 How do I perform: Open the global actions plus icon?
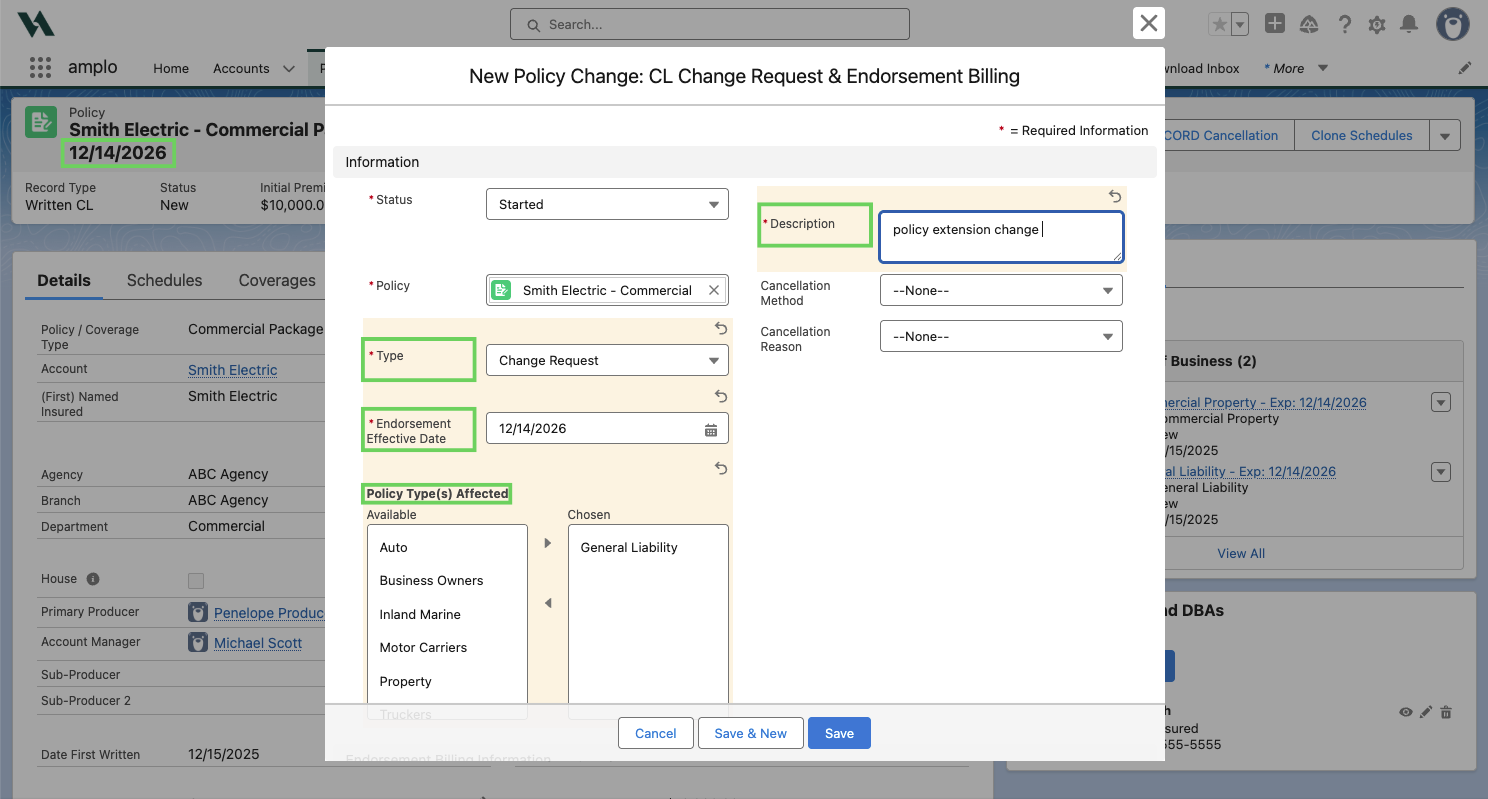(x=1275, y=24)
